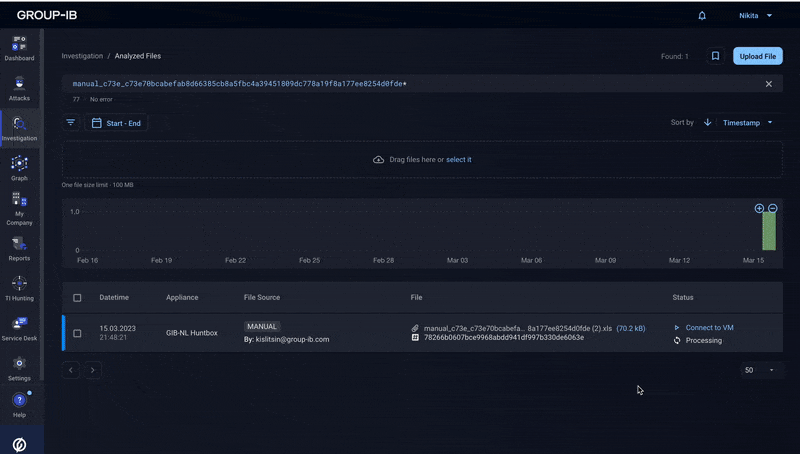Click the 78266b0607bce... hash value
Screen dimensions: 800x454
(504, 337)
